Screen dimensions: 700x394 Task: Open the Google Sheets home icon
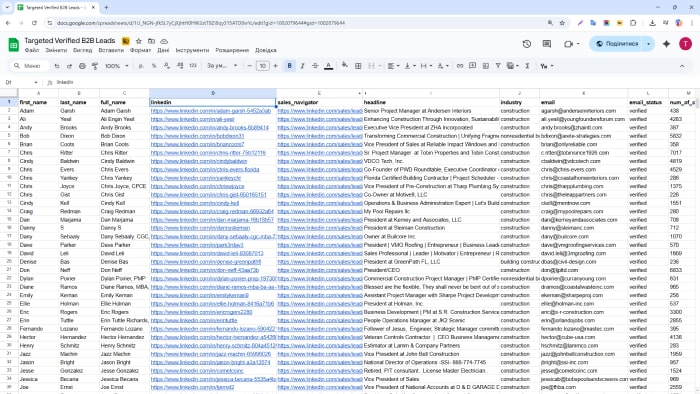[x=13, y=45]
